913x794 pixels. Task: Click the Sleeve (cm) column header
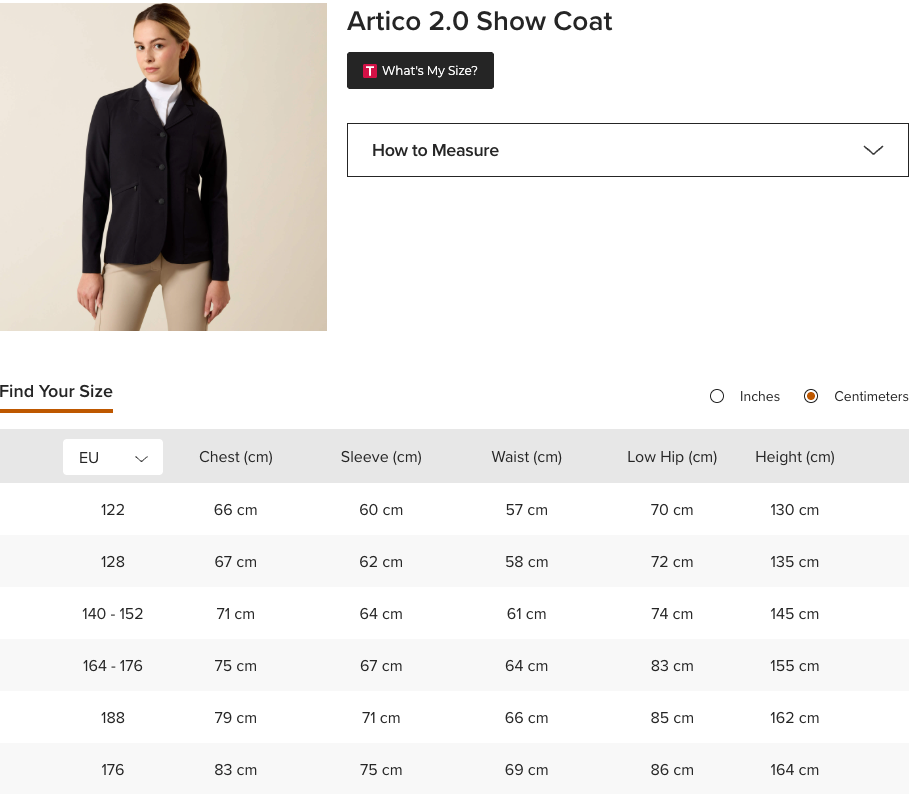click(x=381, y=456)
